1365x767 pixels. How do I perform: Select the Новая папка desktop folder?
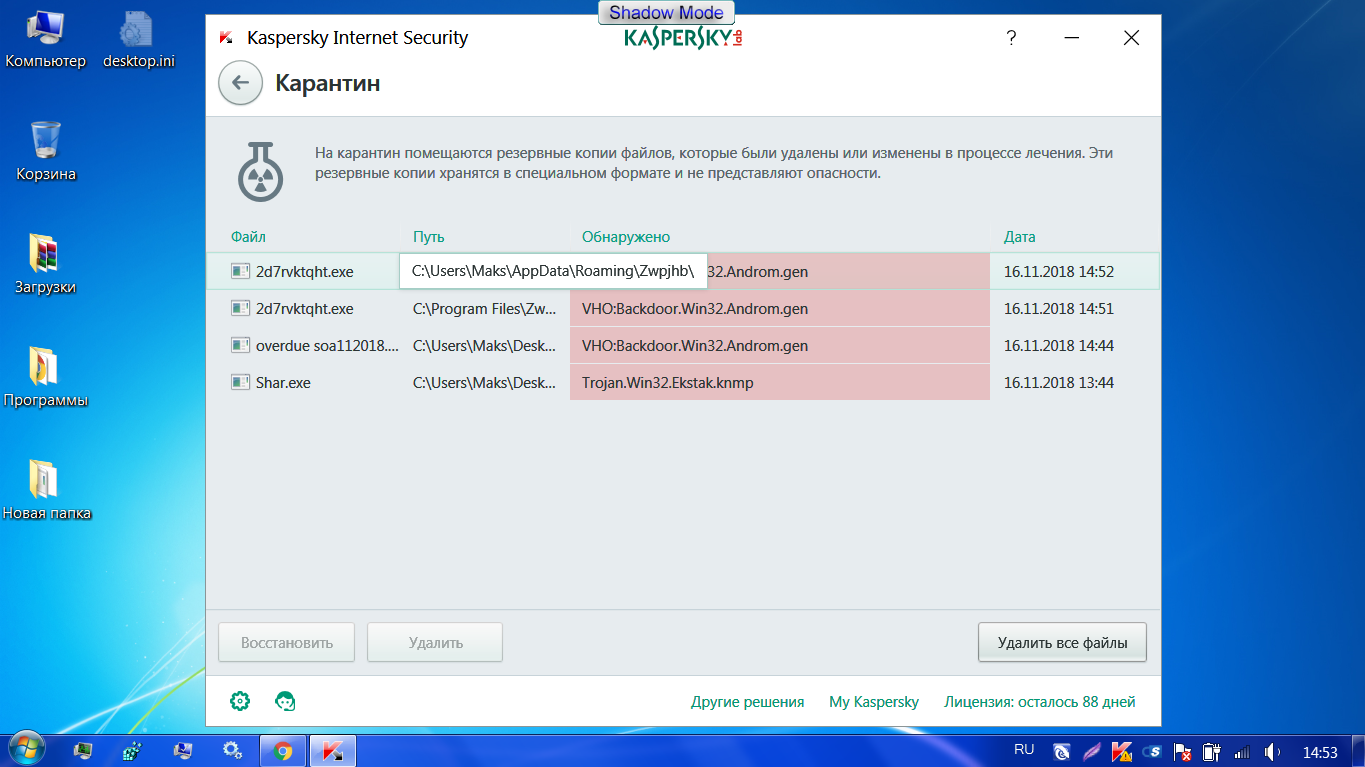[x=46, y=491]
